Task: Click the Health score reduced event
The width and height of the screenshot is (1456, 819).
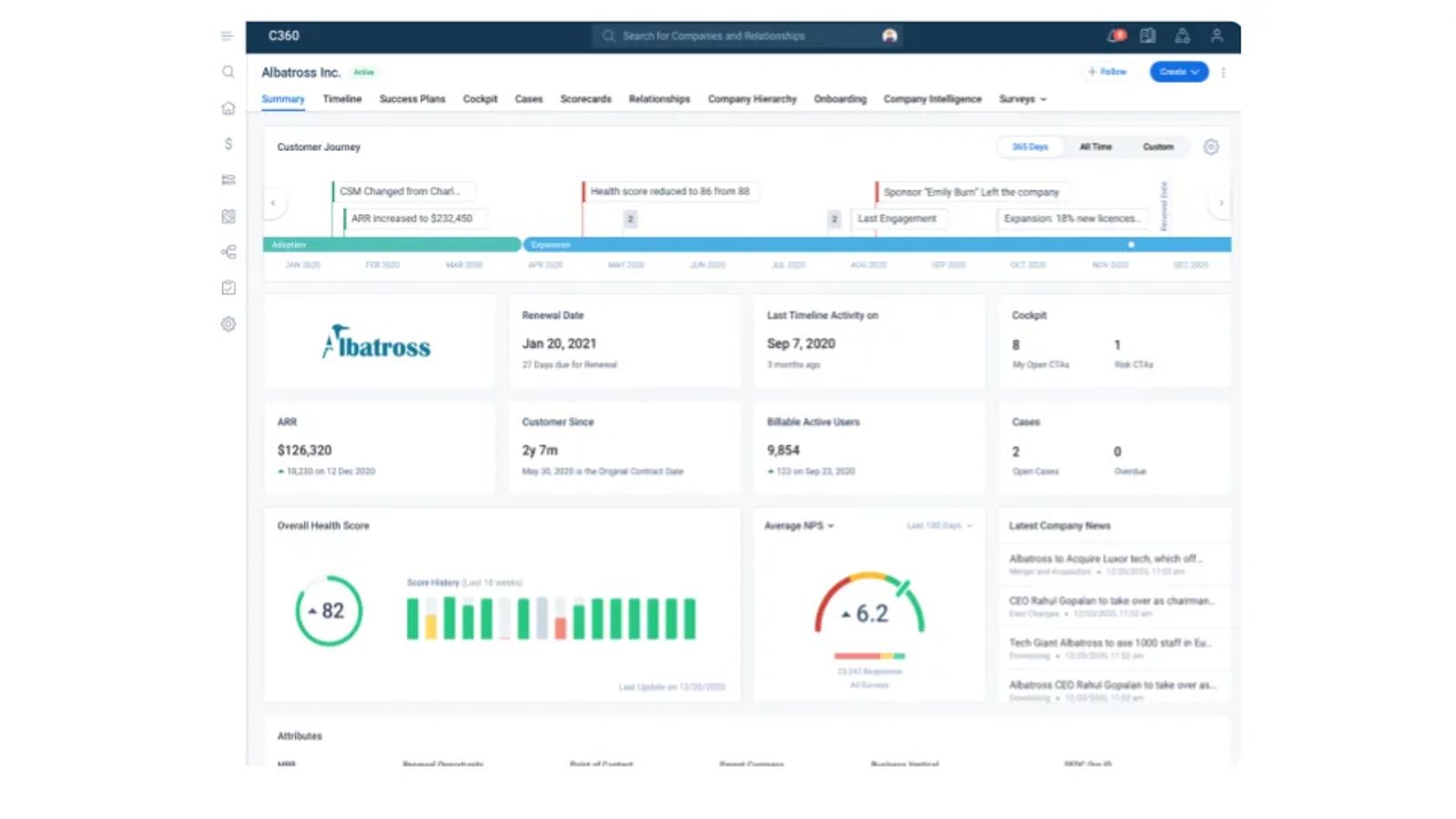Action: point(671,191)
